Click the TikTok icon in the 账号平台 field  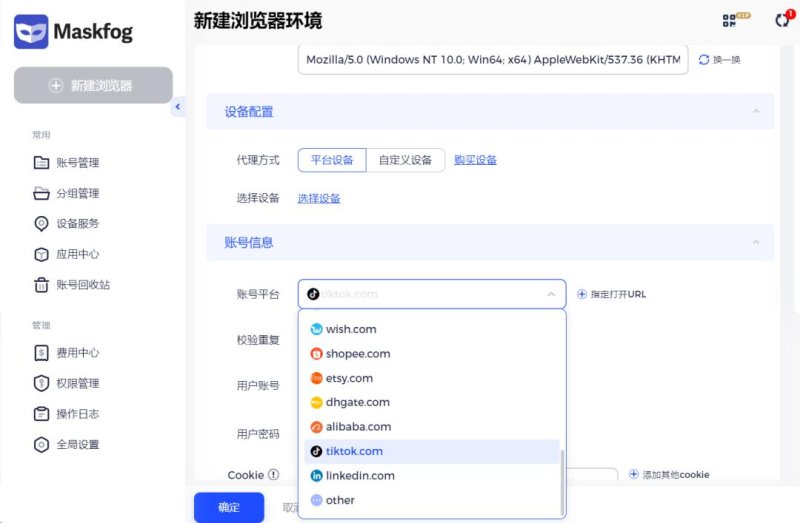[x=313, y=294]
